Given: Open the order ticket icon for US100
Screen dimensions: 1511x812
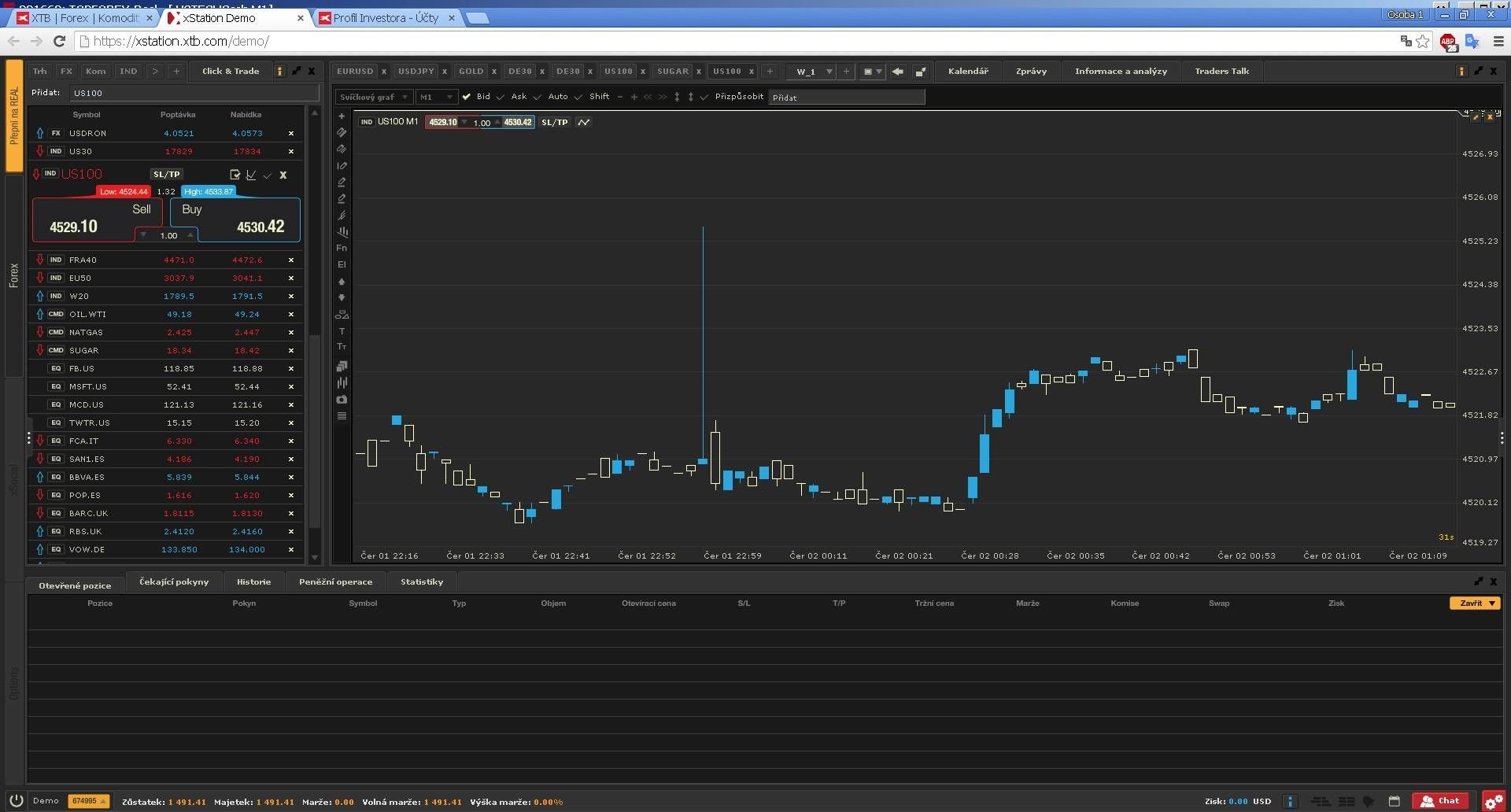Looking at the screenshot, I should click(x=235, y=175).
